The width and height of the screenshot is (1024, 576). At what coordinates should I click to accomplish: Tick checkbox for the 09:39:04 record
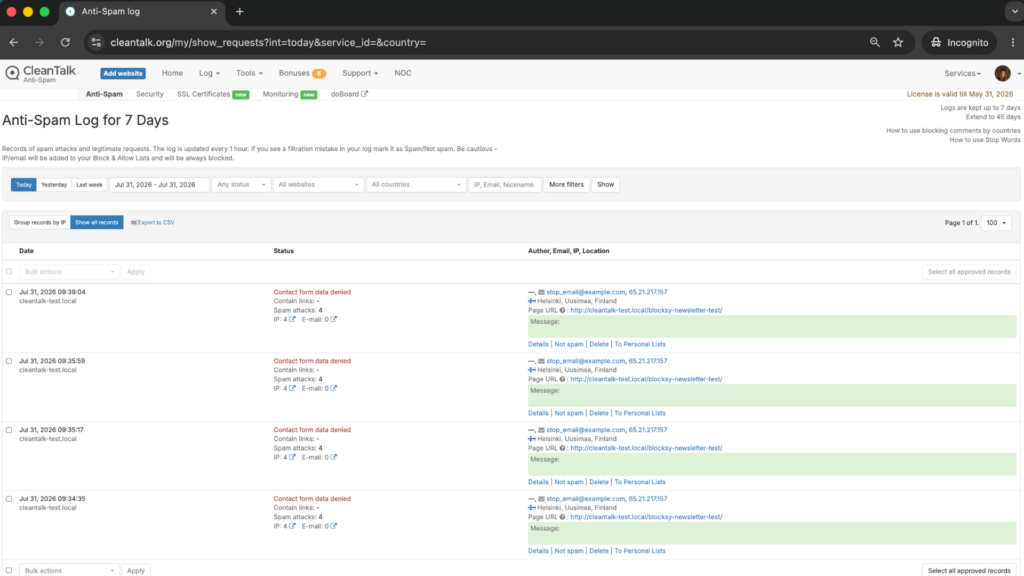tap(9, 292)
